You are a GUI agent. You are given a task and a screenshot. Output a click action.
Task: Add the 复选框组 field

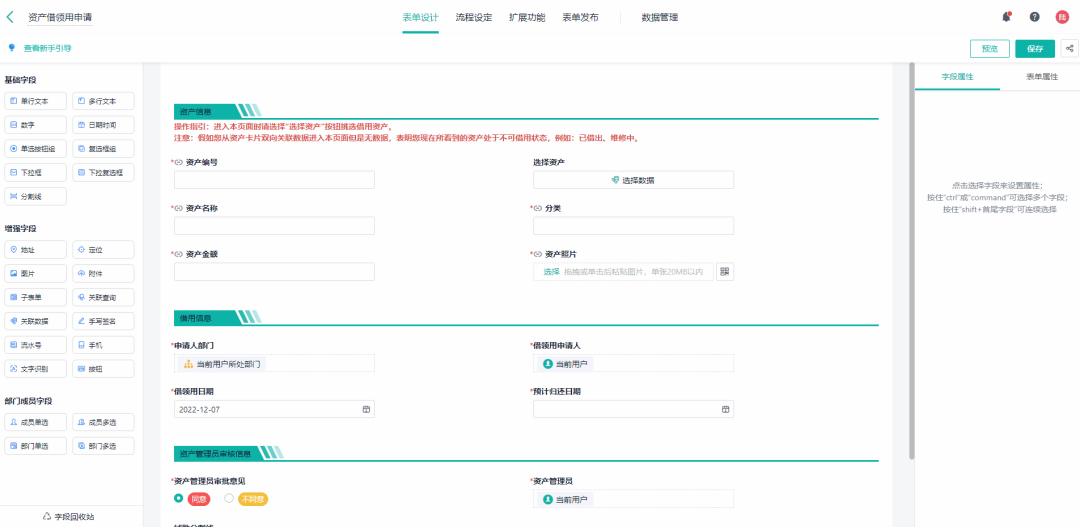103,148
